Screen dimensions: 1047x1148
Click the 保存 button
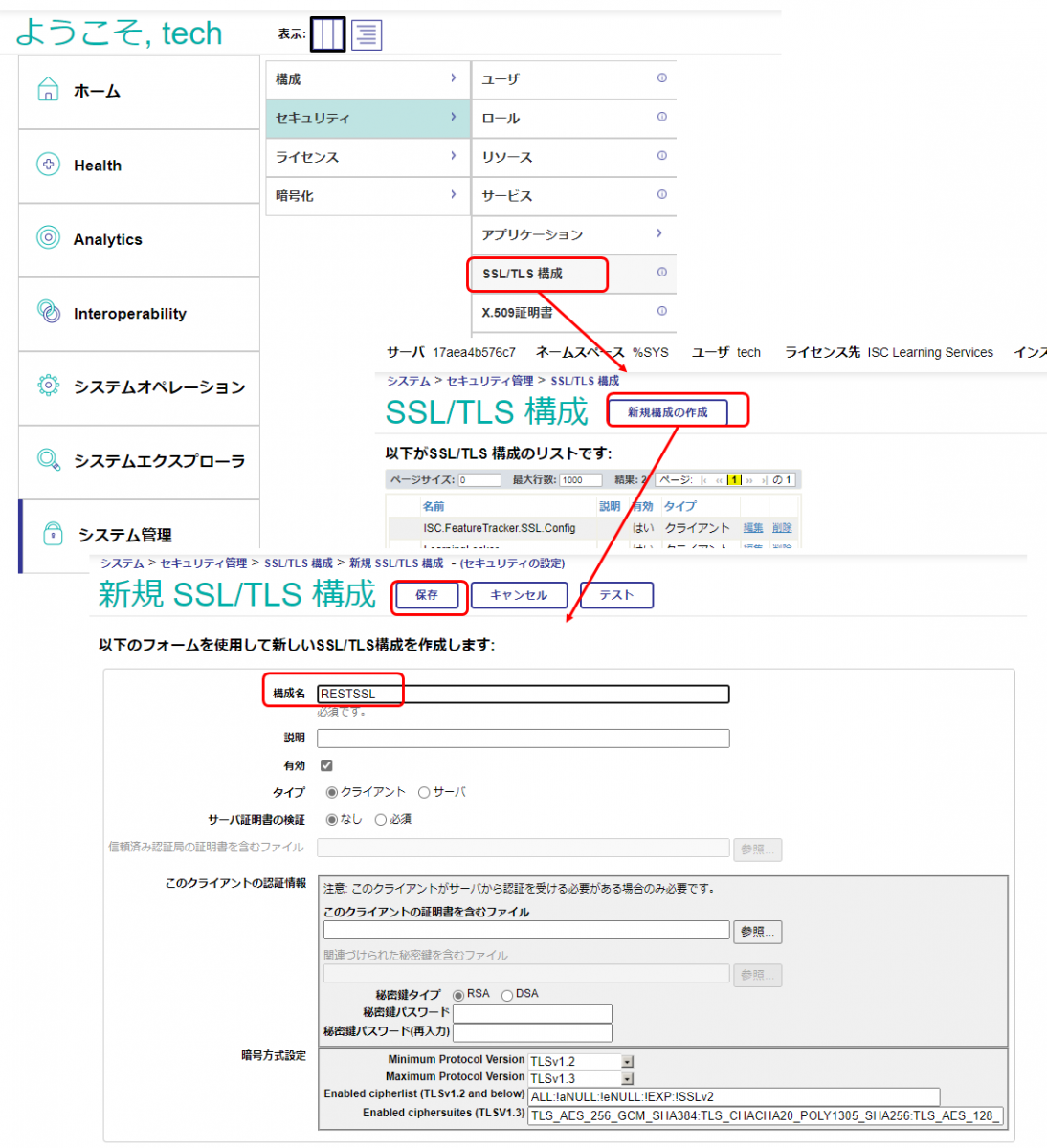pos(427,595)
